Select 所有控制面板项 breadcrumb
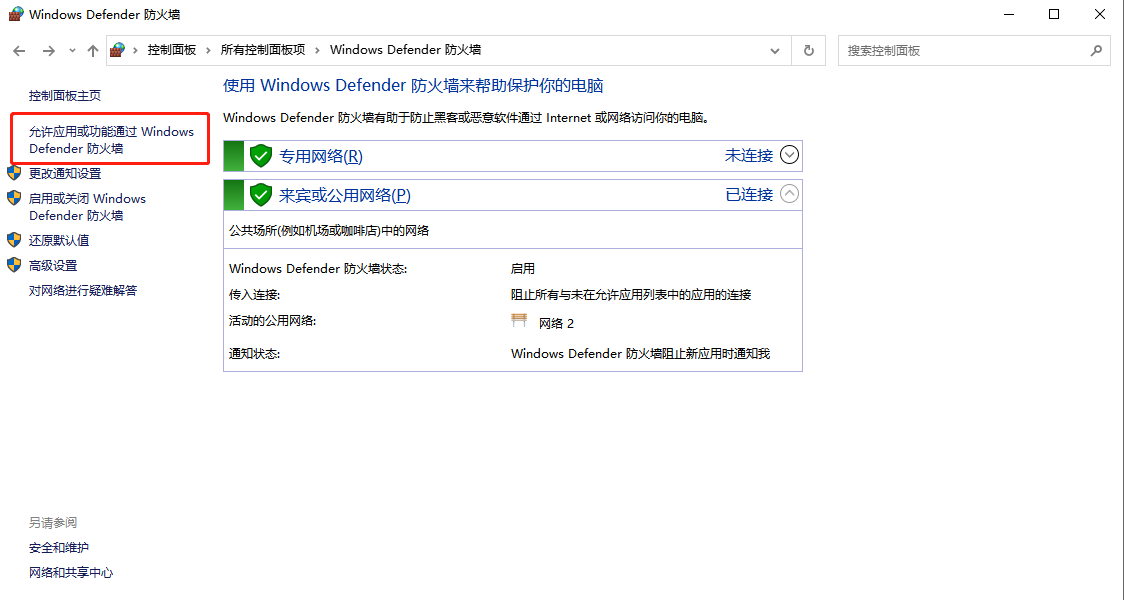Screen dimensions: 1124x600 263,50
